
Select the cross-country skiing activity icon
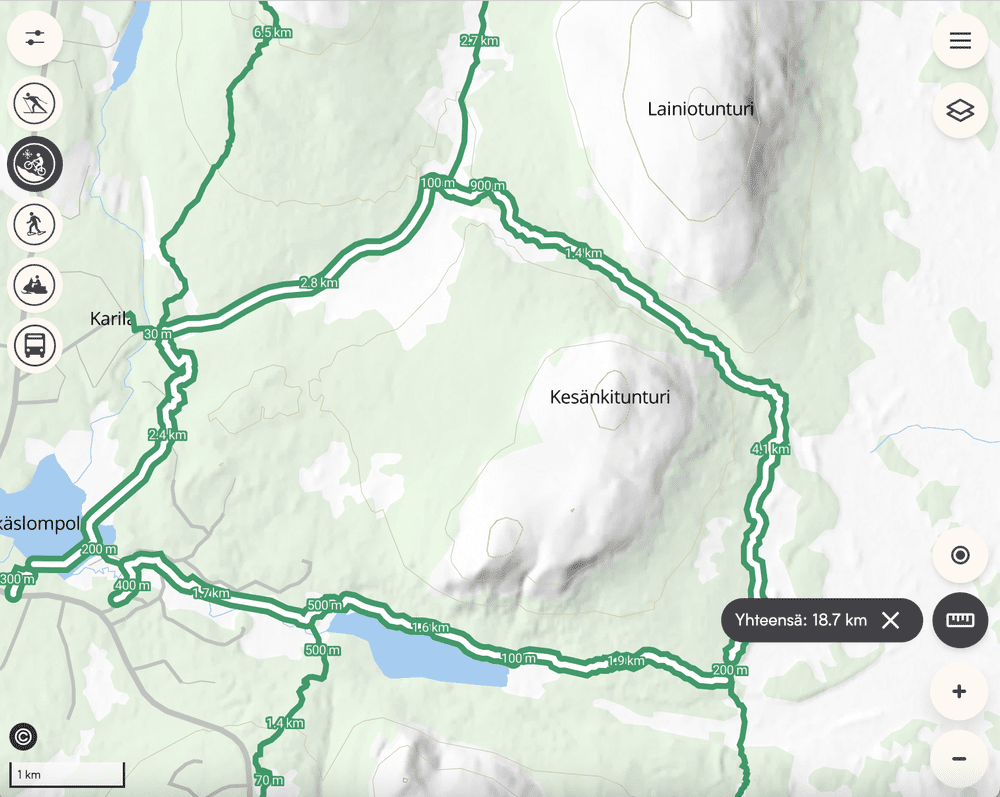[34, 103]
